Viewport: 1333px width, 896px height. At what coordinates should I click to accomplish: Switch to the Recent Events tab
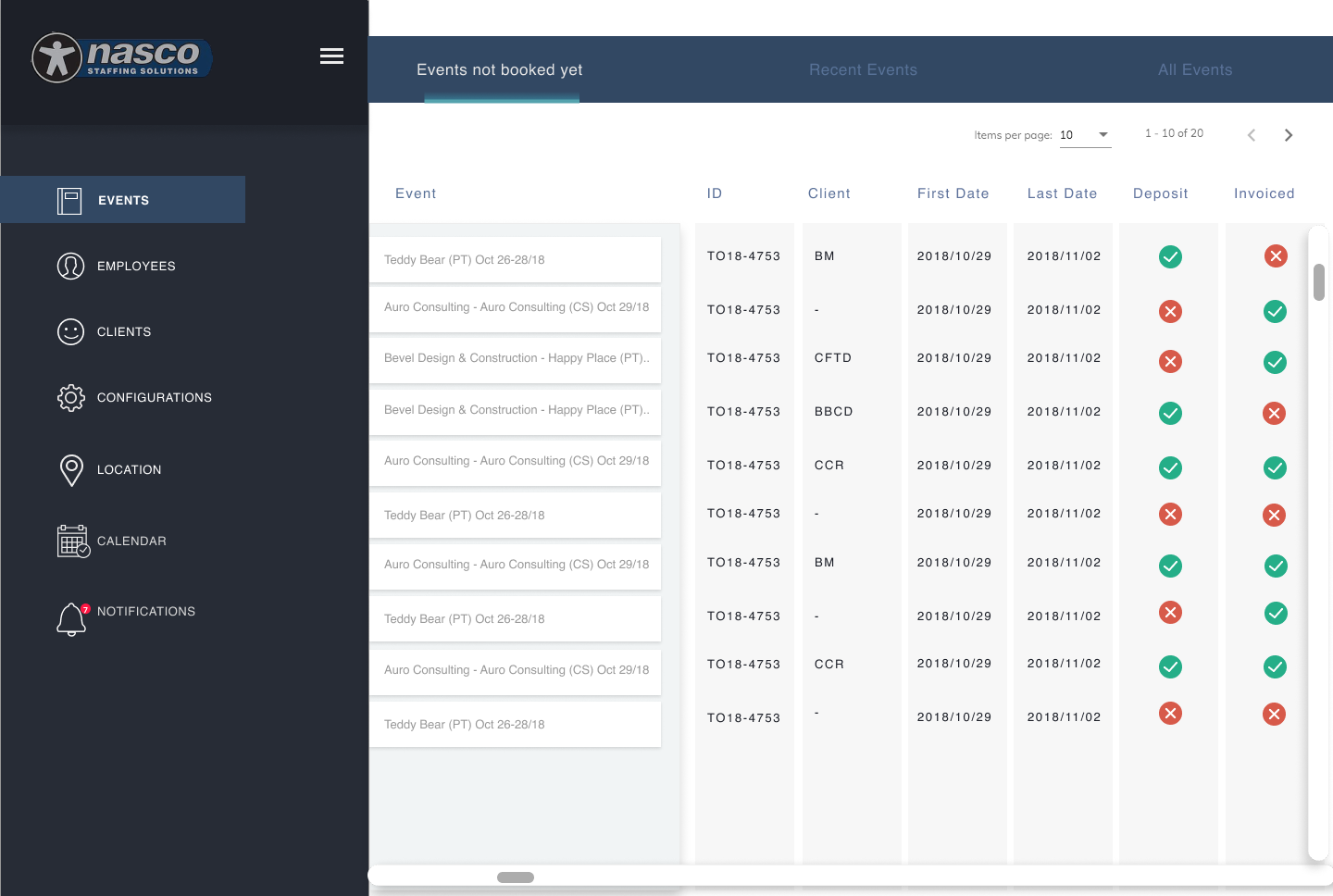(x=863, y=69)
